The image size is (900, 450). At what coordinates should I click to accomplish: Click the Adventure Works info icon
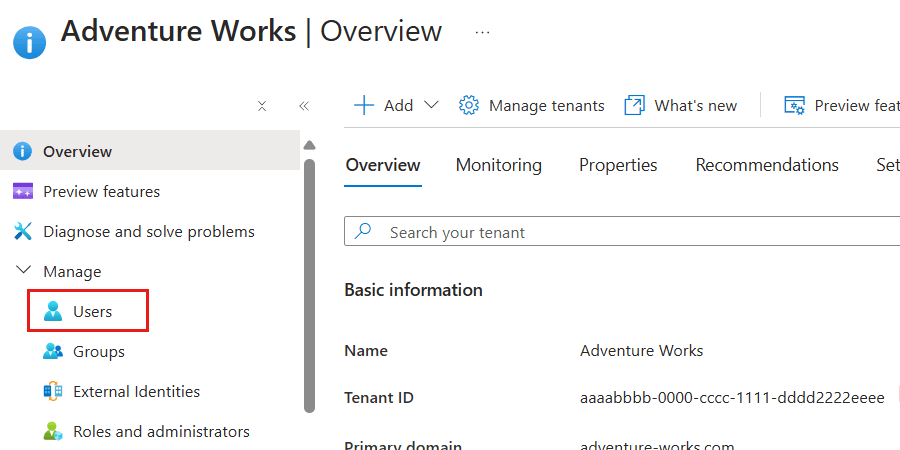click(29, 43)
